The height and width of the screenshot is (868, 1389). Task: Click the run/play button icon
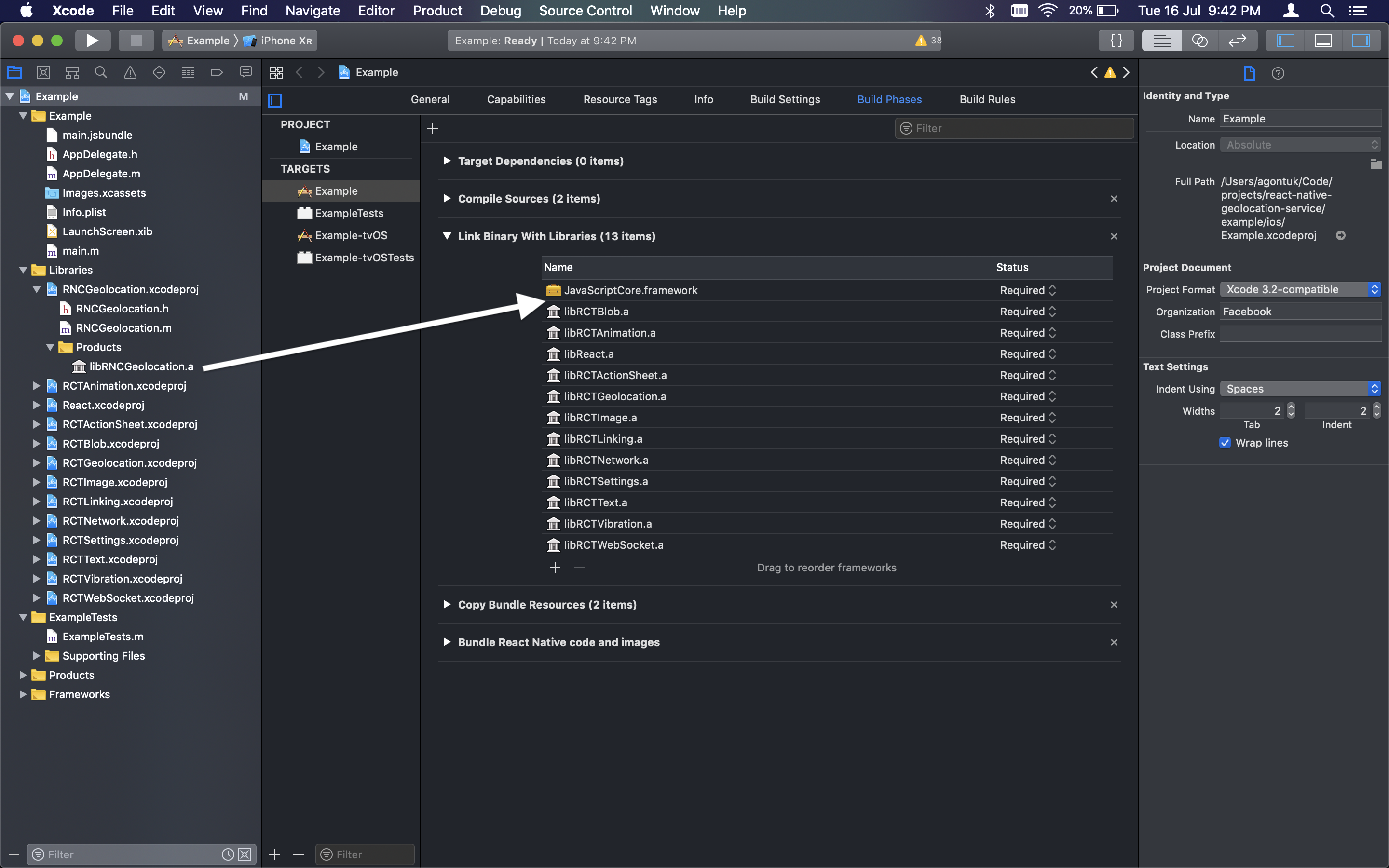point(91,40)
